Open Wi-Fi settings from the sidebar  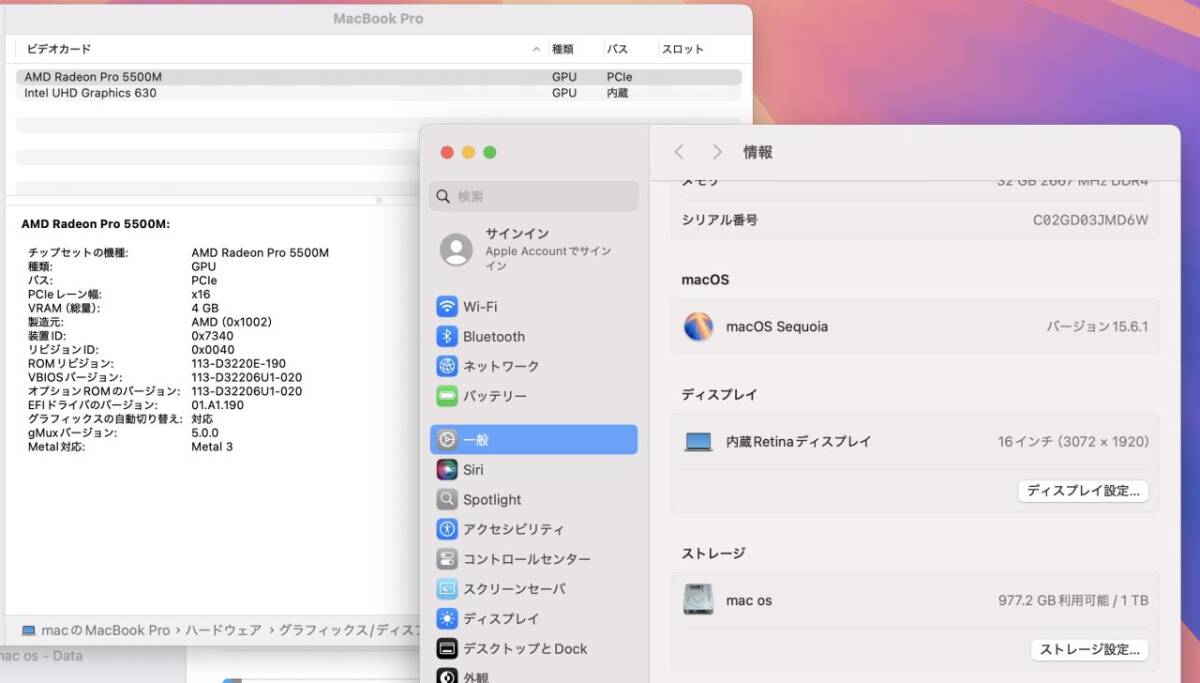pyautogui.click(x=487, y=306)
